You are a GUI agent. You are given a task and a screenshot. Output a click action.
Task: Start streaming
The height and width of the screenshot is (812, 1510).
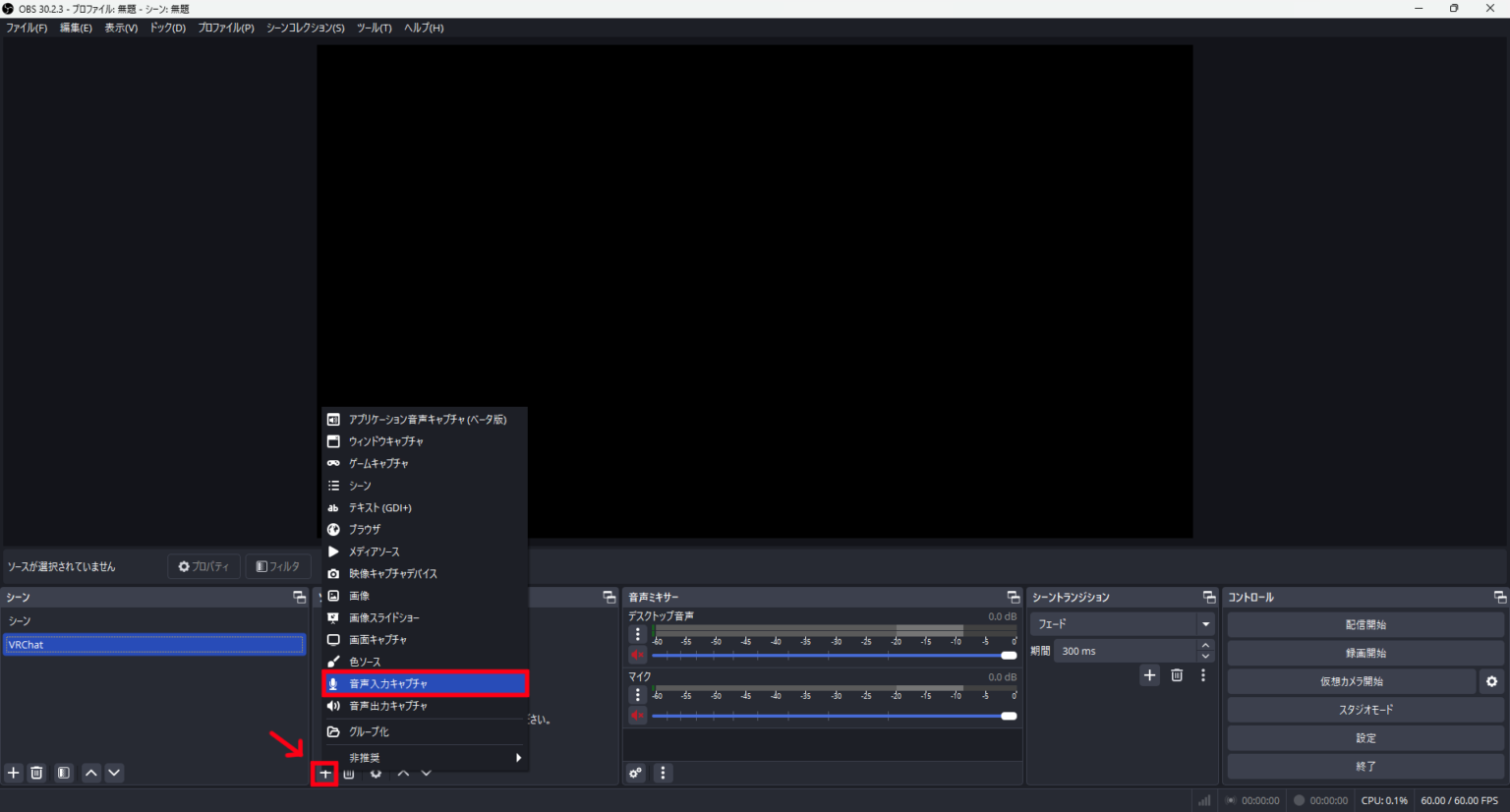(x=1365, y=623)
